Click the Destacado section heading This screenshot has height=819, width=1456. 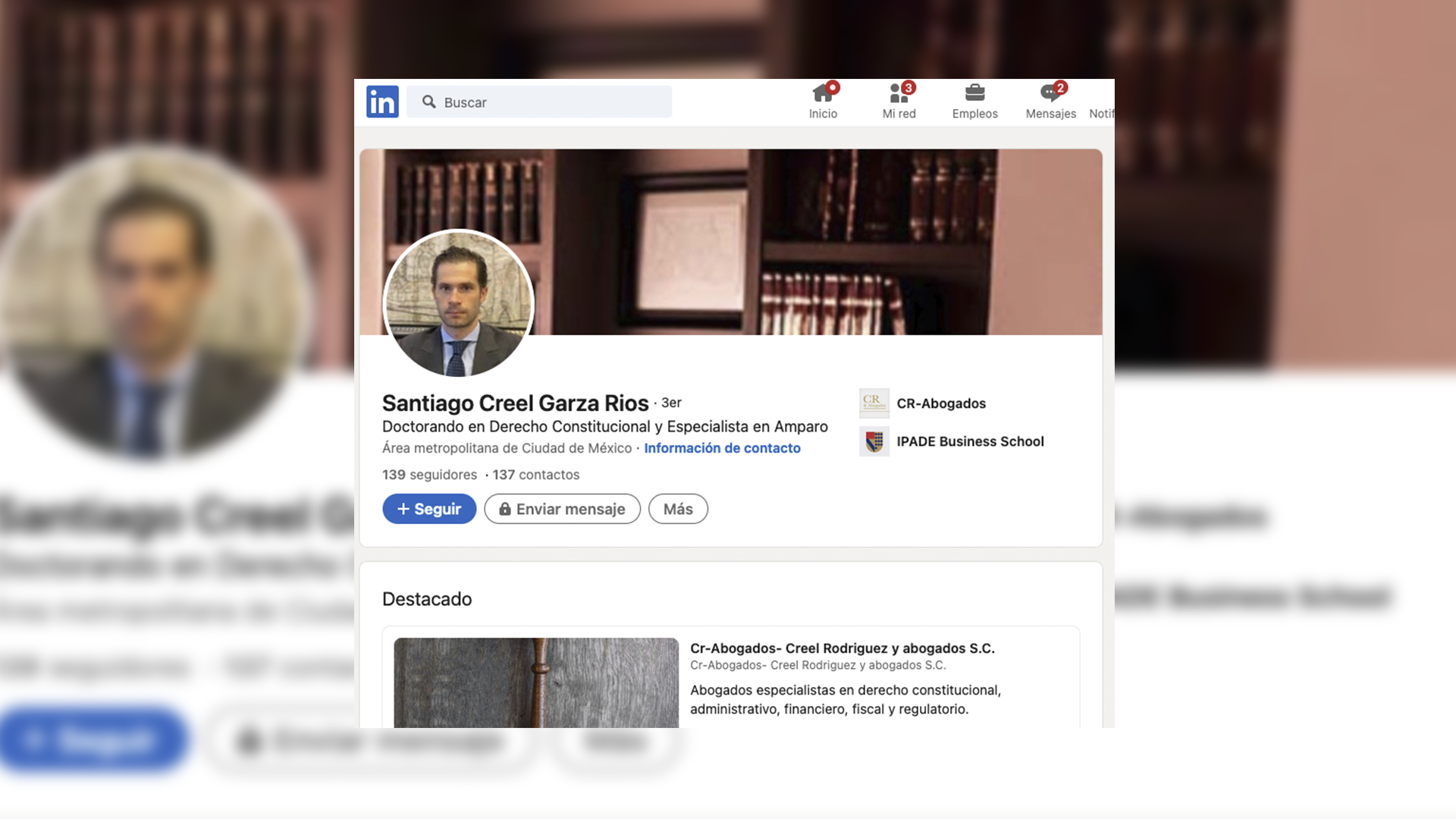click(427, 599)
